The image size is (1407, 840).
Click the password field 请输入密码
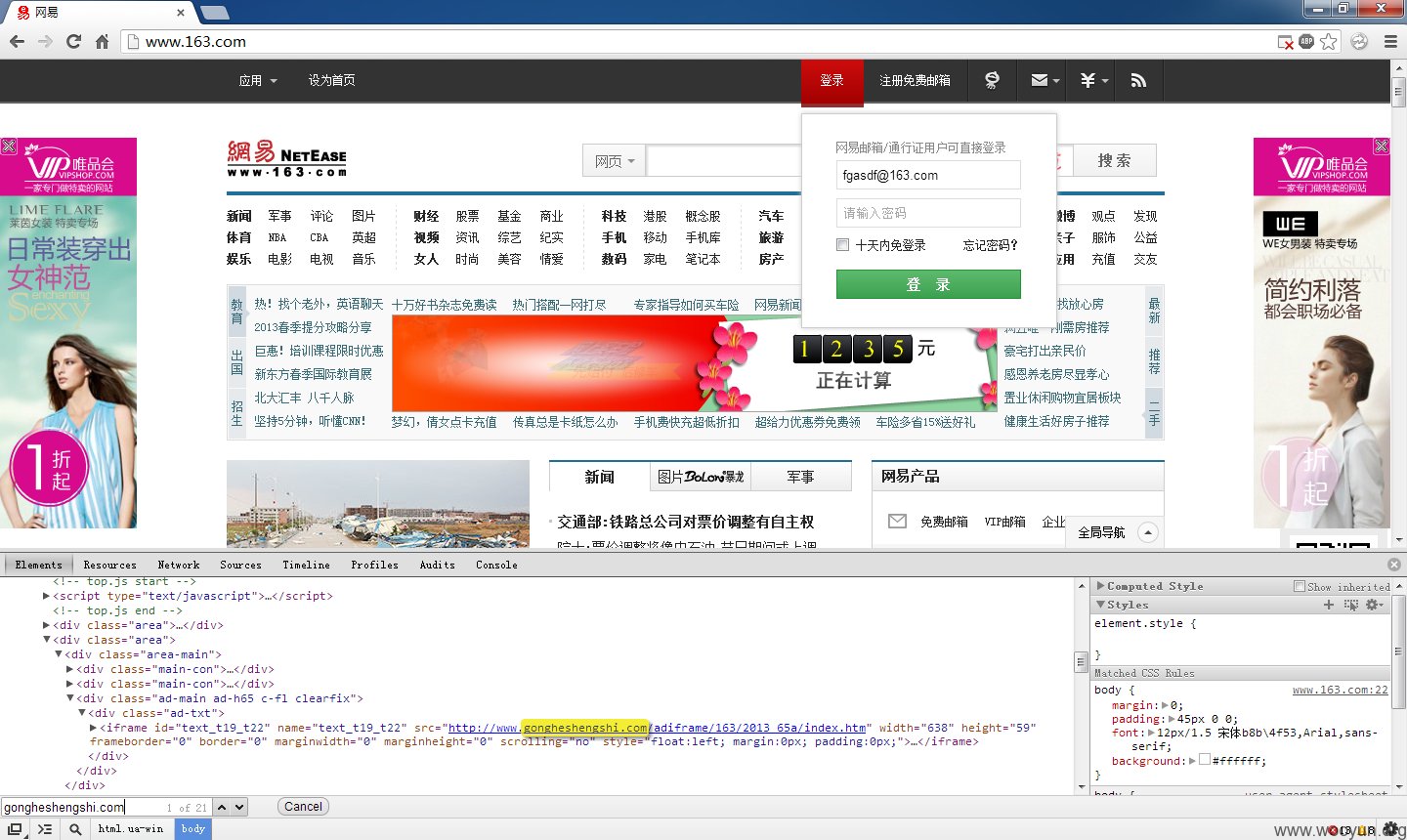928,213
